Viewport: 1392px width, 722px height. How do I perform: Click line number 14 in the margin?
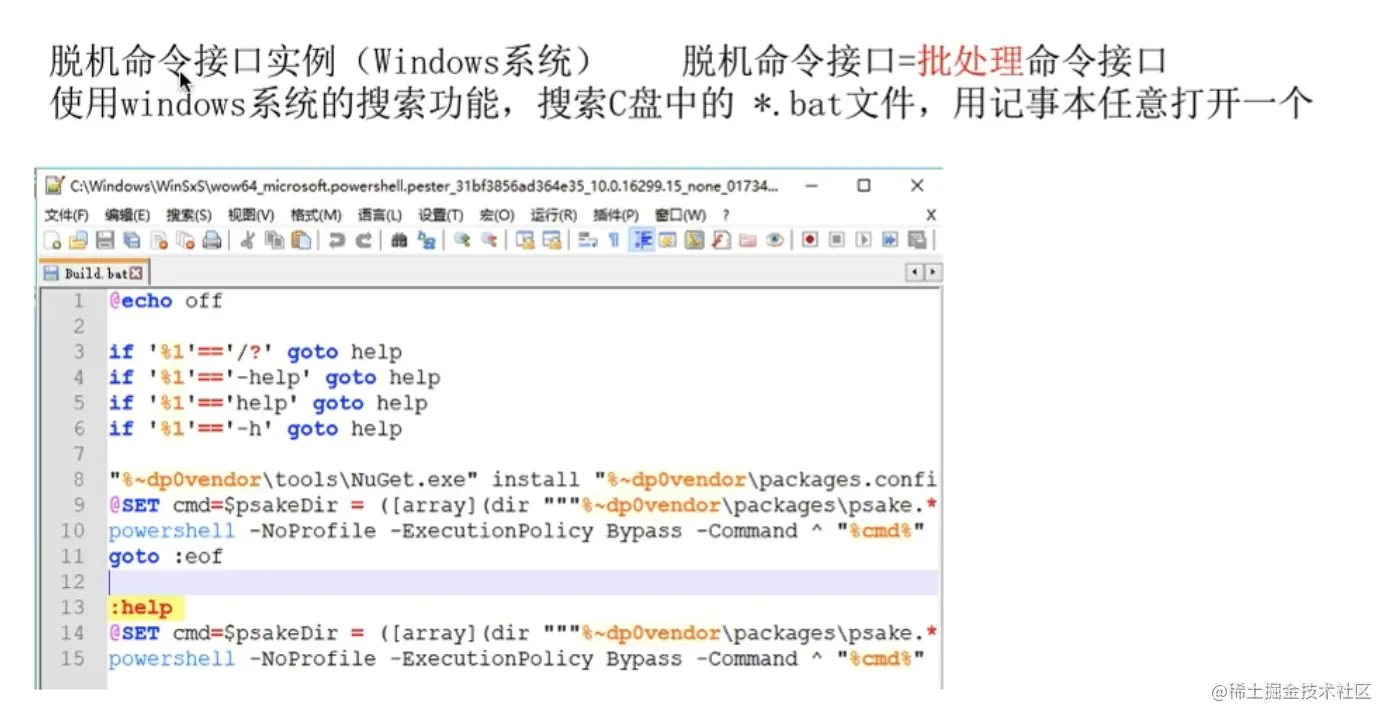click(72, 633)
